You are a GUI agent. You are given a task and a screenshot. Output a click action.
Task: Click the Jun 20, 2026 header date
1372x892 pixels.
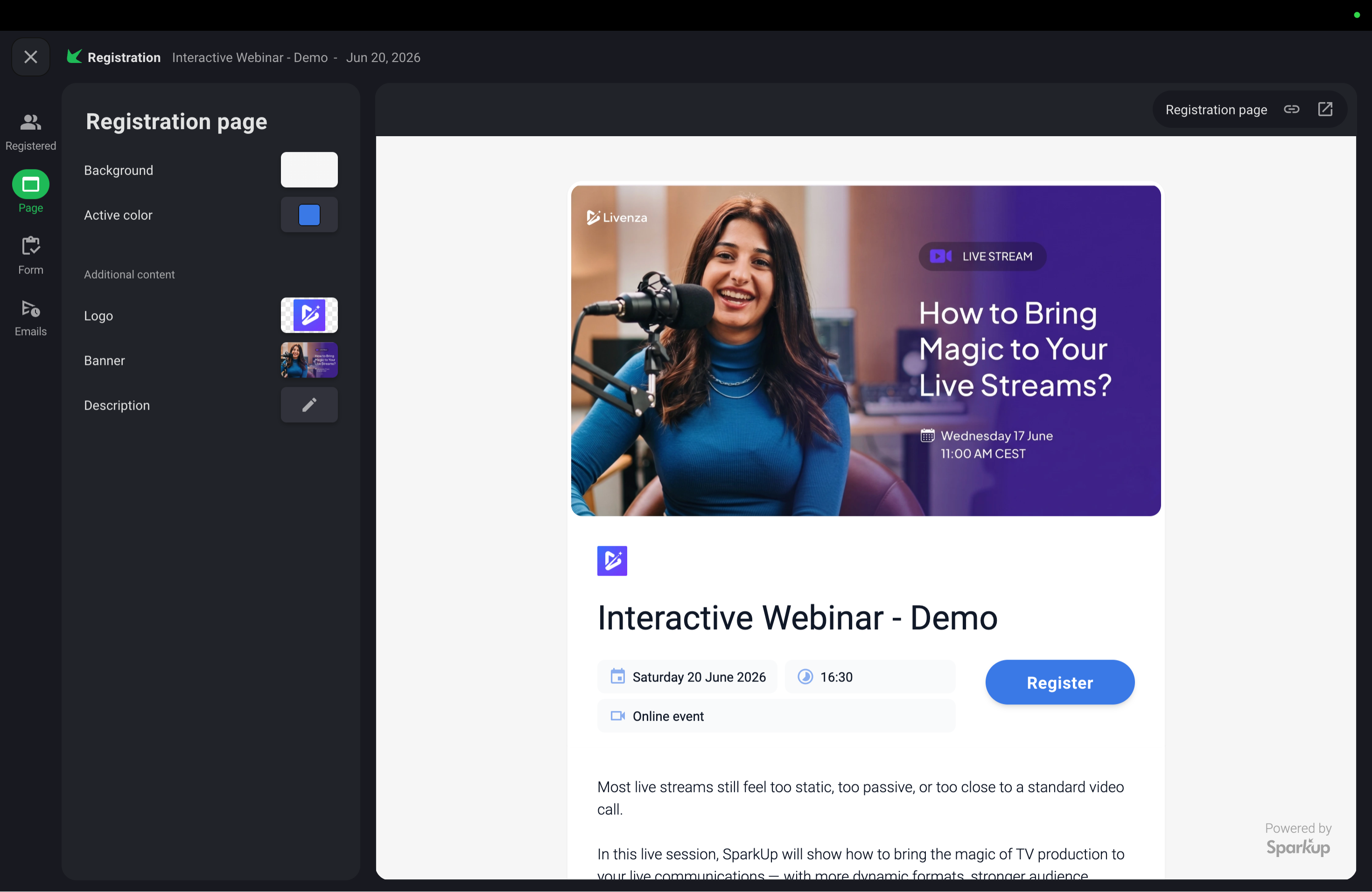tap(383, 58)
